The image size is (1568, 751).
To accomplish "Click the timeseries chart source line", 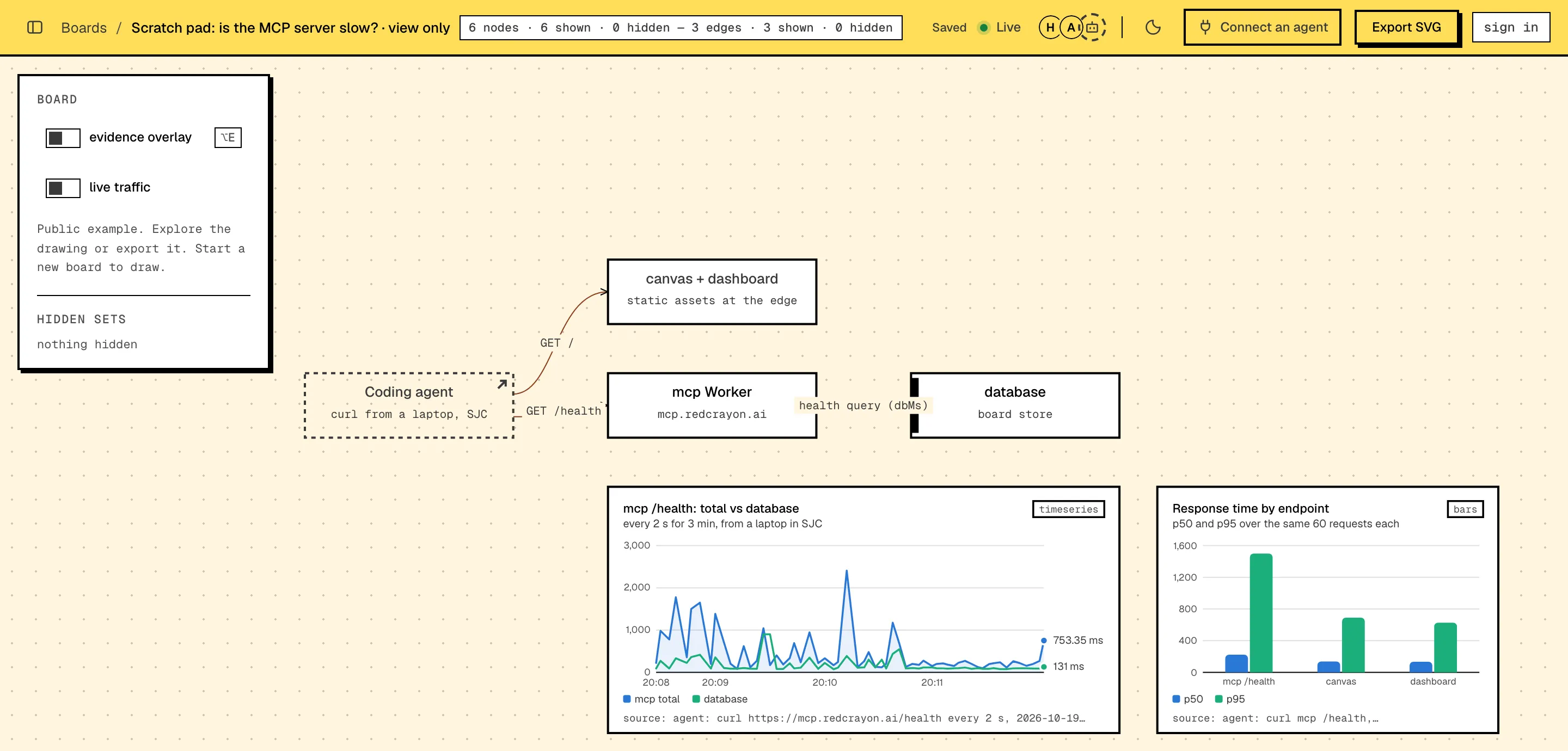I will (x=854, y=718).
